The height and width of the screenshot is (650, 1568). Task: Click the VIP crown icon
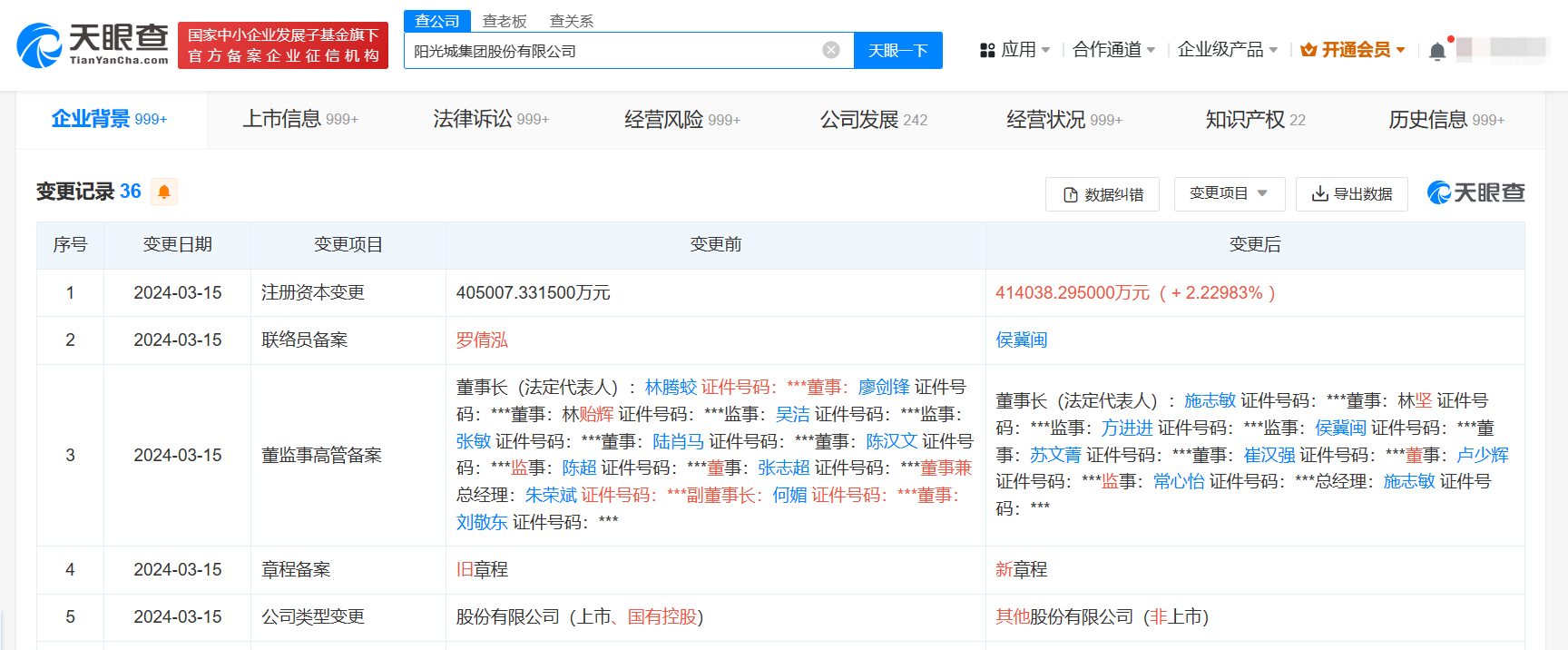click(x=1308, y=50)
